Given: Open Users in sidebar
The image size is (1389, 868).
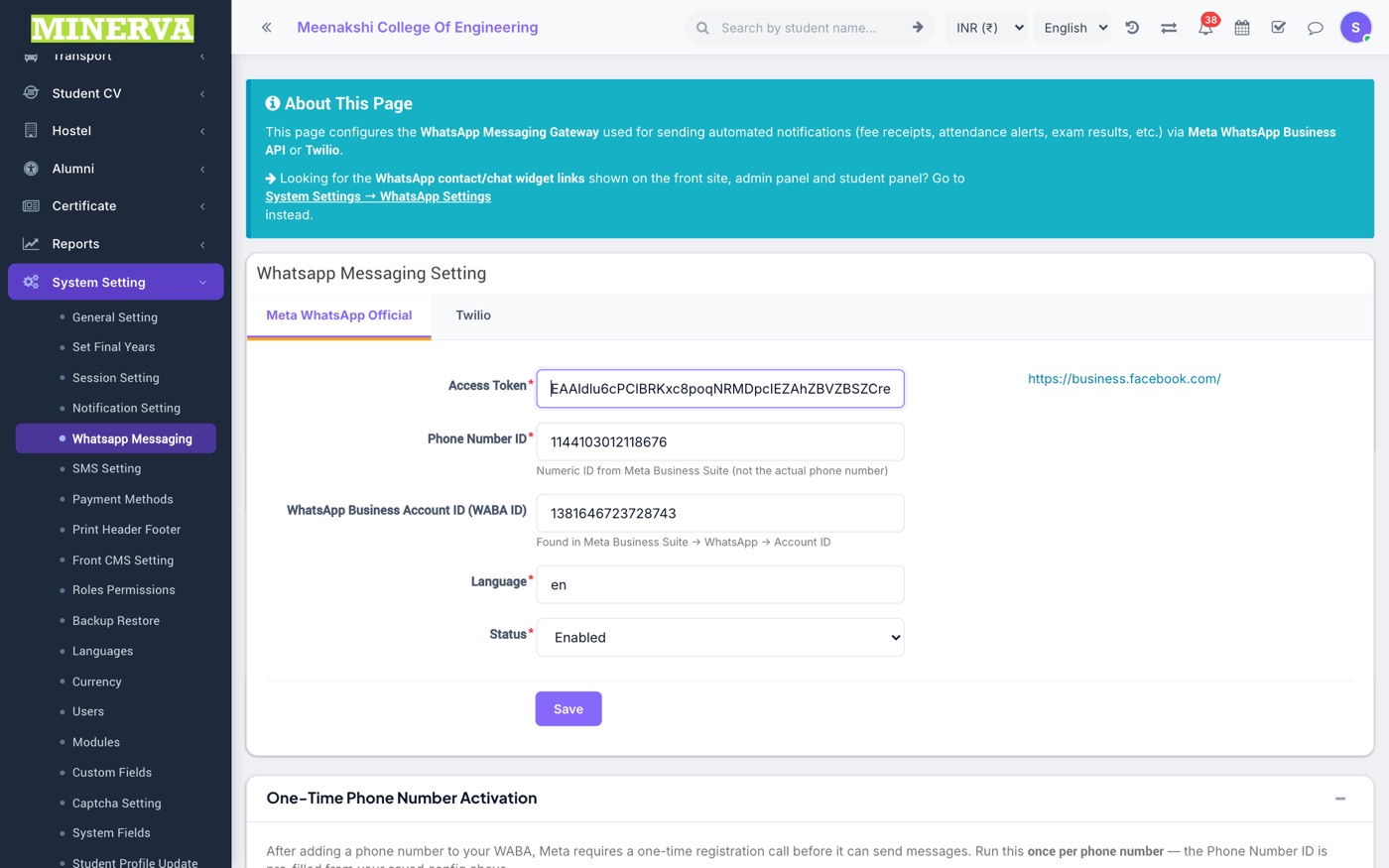Looking at the screenshot, I should 88,711.
